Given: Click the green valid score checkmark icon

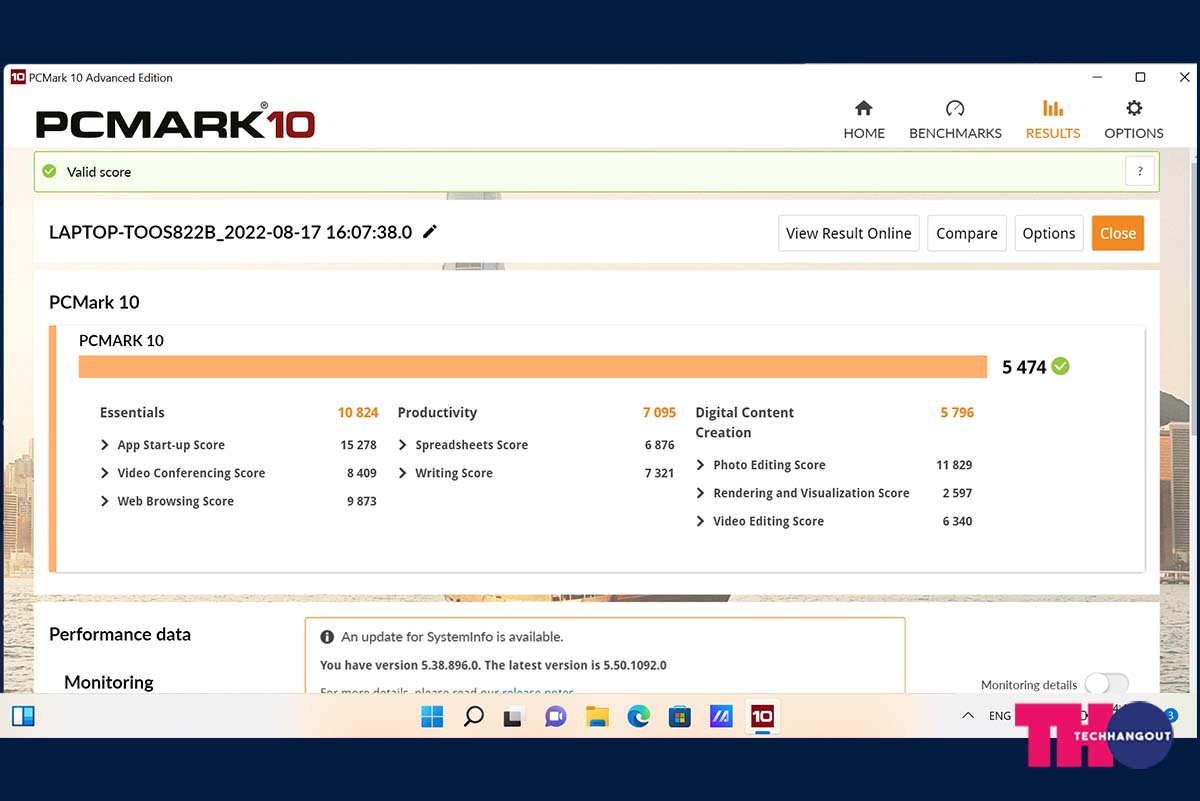Looking at the screenshot, I should (x=49, y=171).
